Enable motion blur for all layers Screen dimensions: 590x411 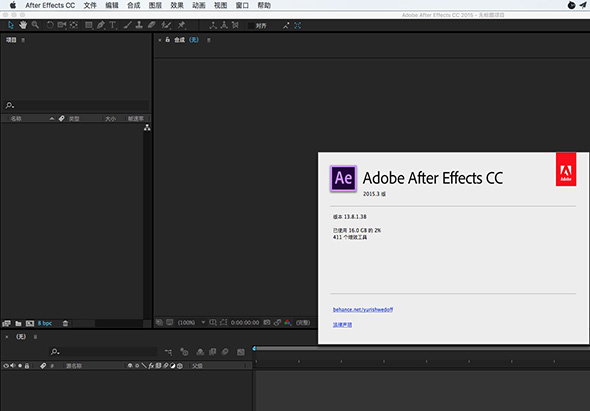click(x=225, y=352)
